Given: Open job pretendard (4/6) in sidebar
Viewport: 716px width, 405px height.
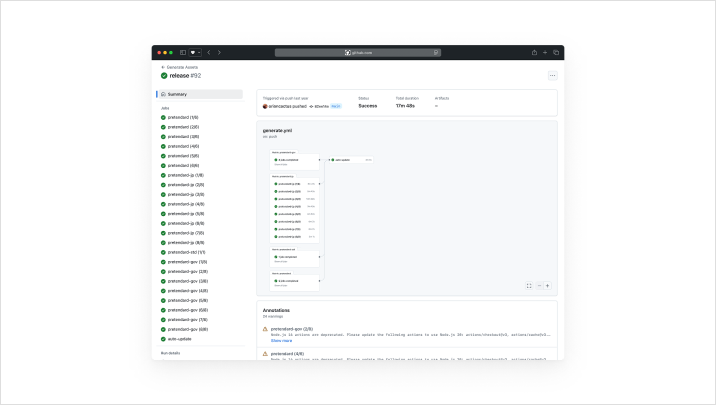Looking at the screenshot, I should pos(179,146).
